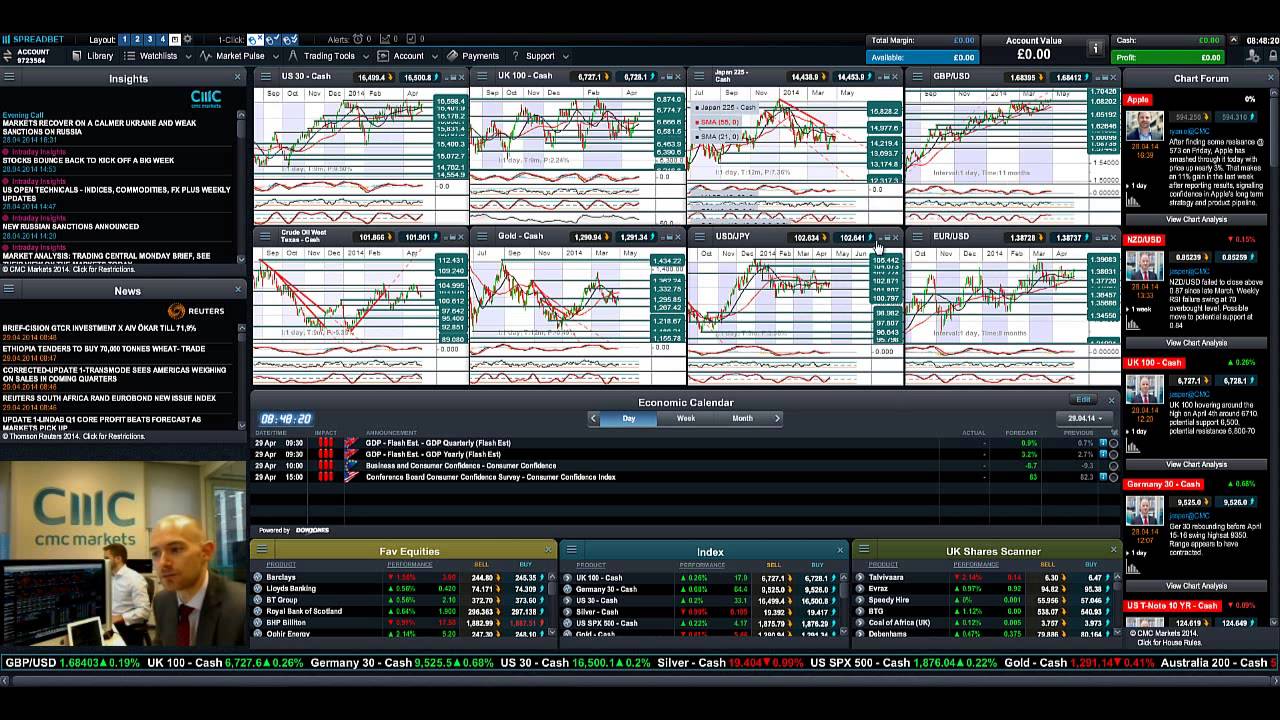Open the Crude Oil West Texas chart menu
The image size is (1280, 720).
coord(265,236)
